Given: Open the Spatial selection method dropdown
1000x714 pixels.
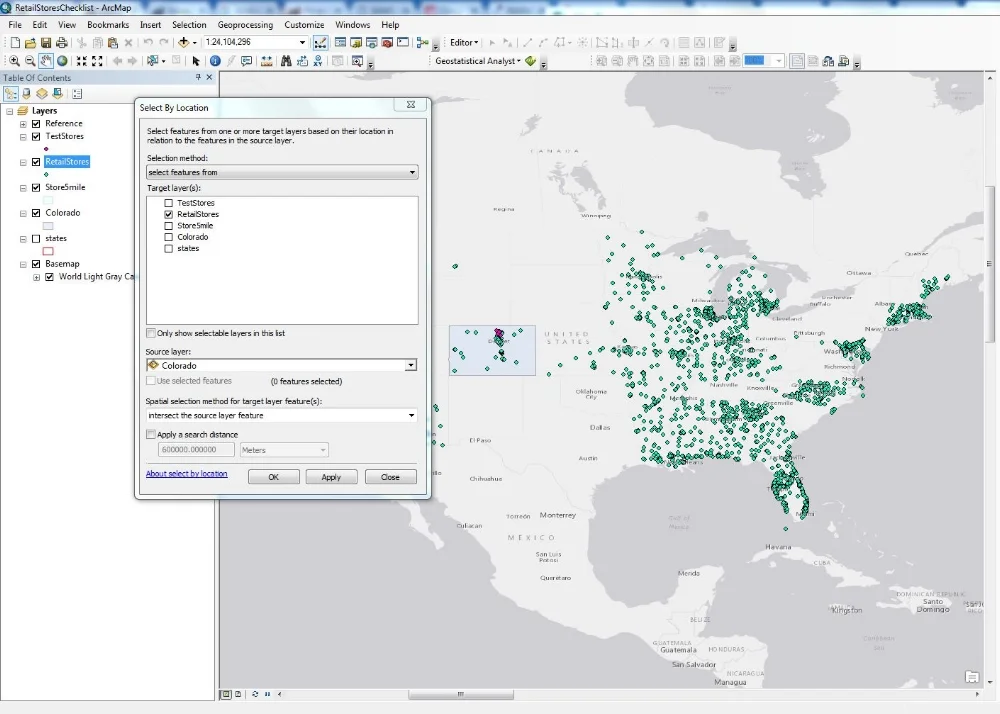Looking at the screenshot, I should click(281, 416).
